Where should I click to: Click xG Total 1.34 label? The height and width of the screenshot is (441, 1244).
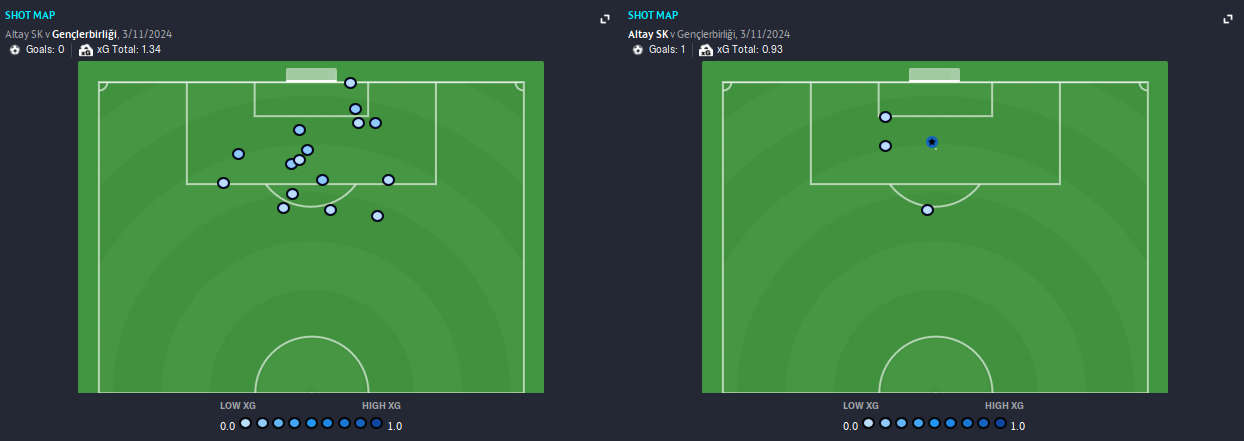tap(129, 49)
